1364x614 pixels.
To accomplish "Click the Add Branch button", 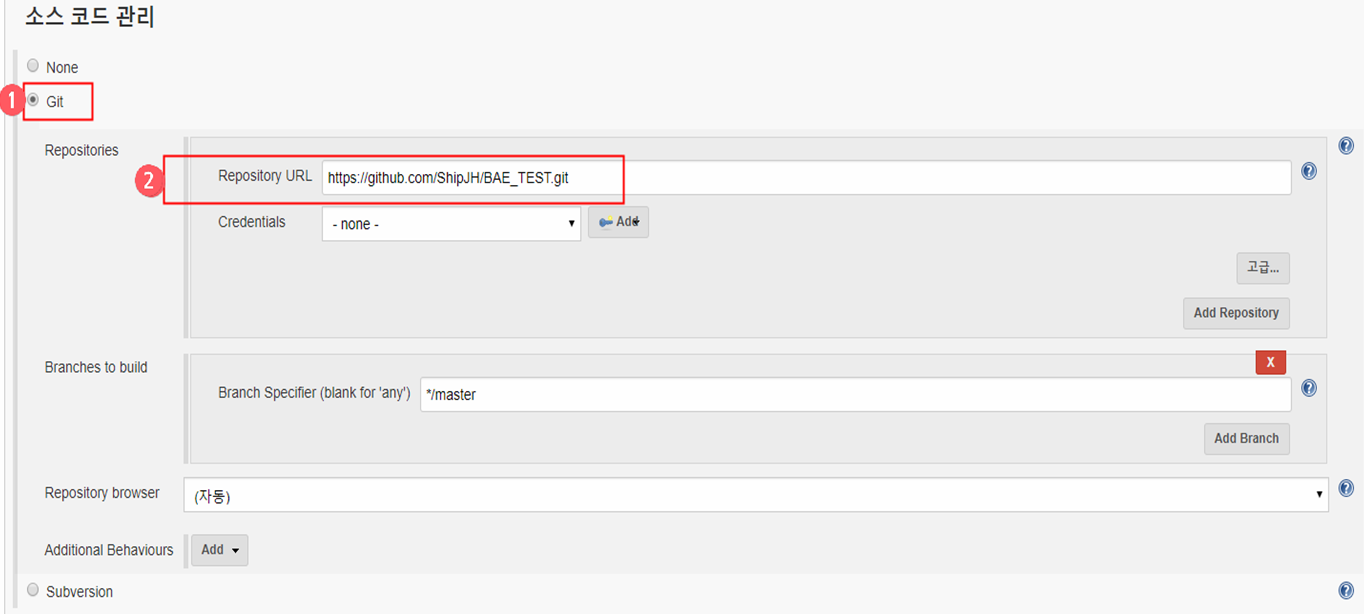I will pos(1246,438).
